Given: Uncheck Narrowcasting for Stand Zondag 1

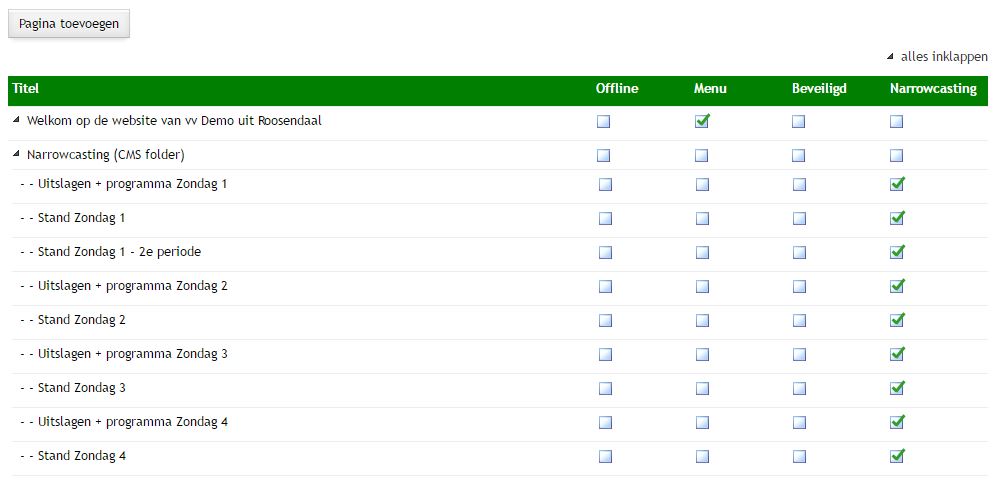Looking at the screenshot, I should [x=897, y=218].
